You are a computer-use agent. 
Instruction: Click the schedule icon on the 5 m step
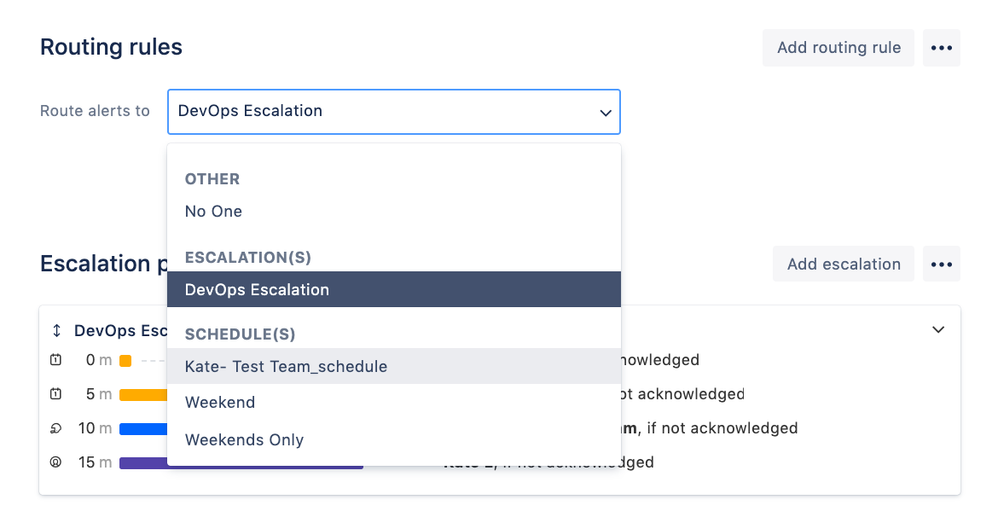tap(57, 394)
